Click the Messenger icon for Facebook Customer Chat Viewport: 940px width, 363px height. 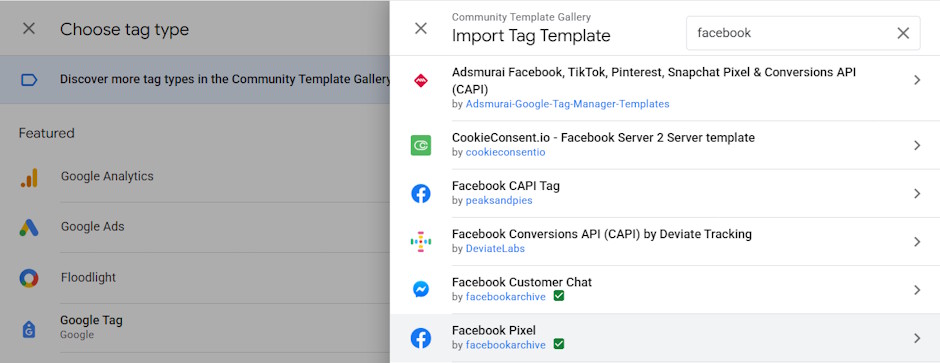click(x=421, y=290)
